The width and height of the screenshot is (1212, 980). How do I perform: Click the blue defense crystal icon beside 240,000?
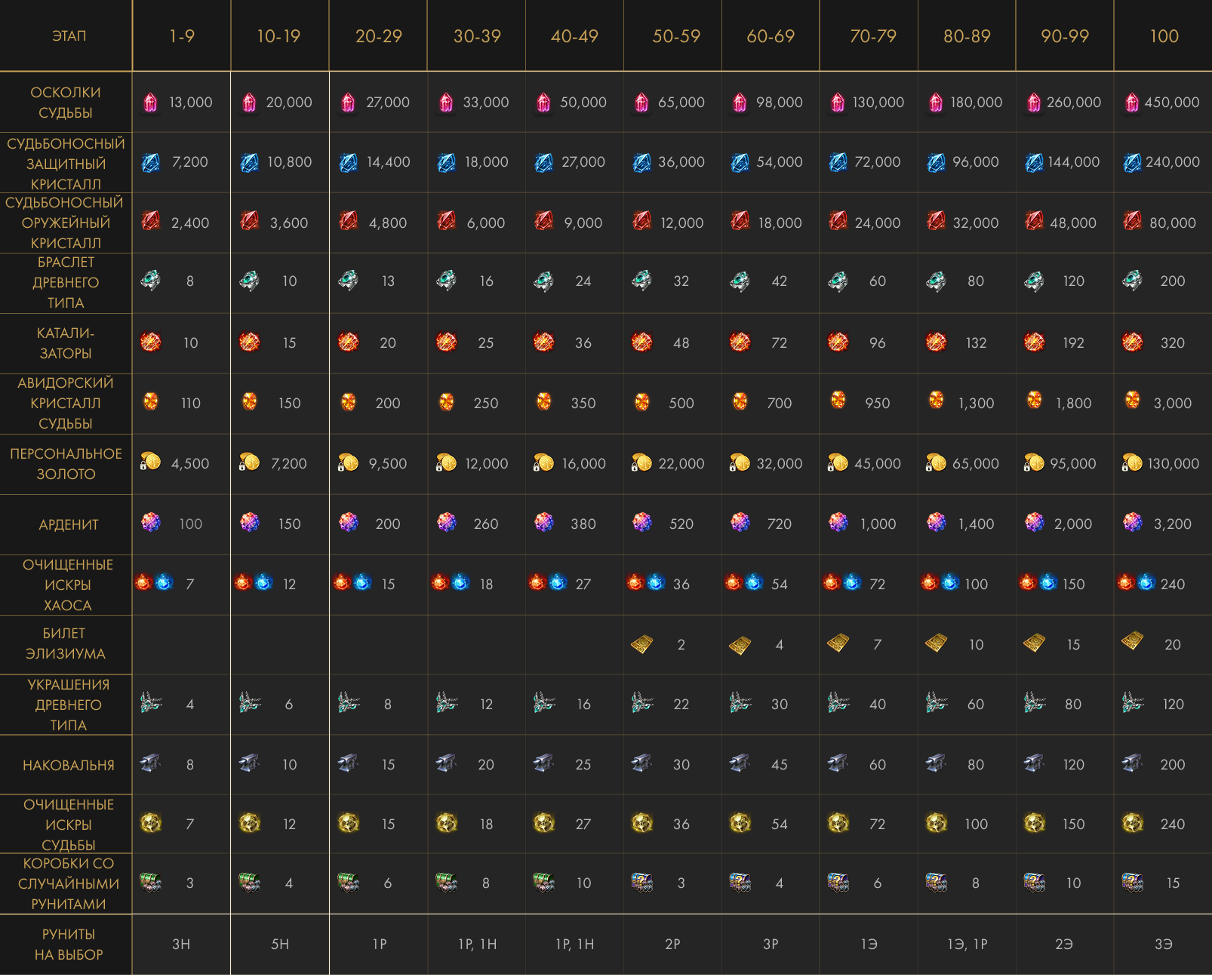tap(1132, 162)
